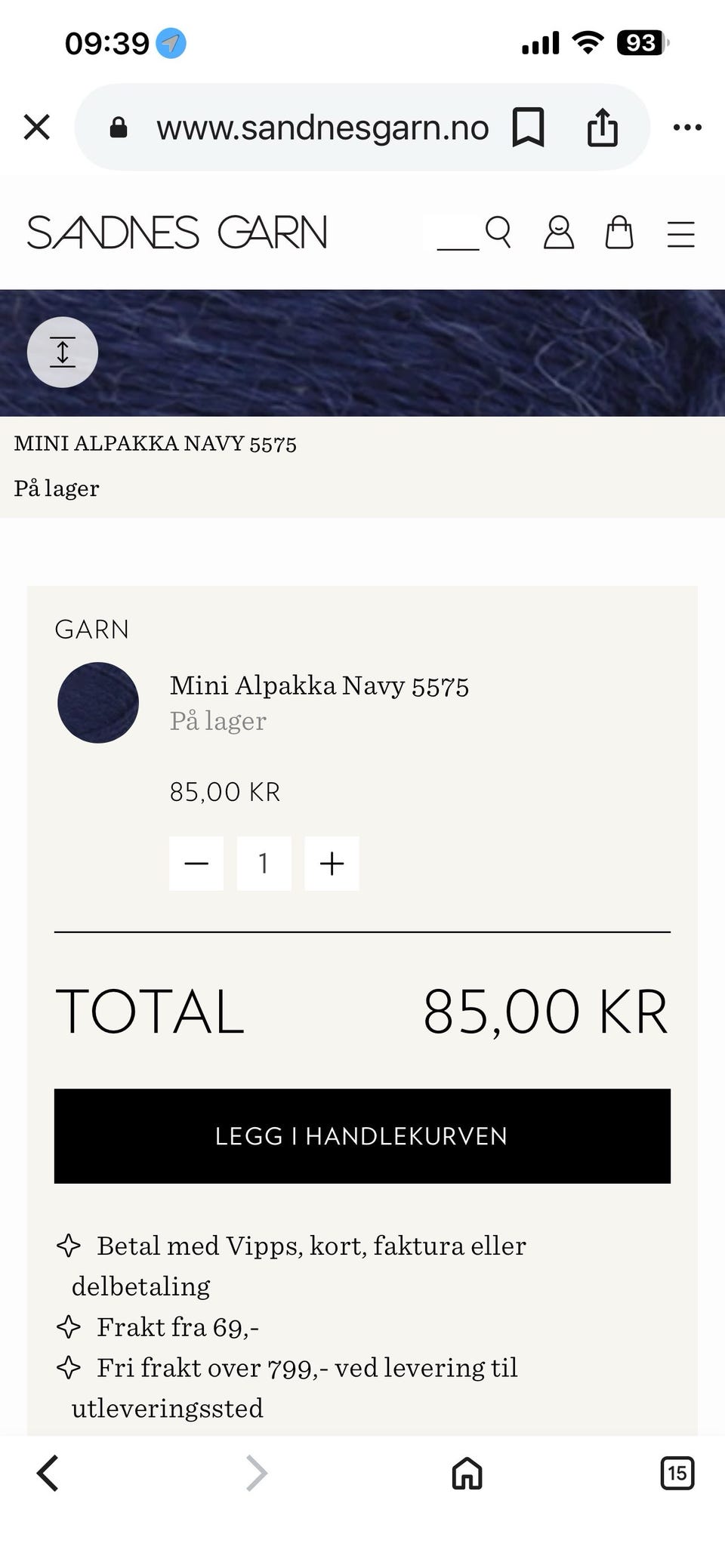The width and height of the screenshot is (725, 1568).
Task: Go back with the browser back arrow
Action: coord(48,1473)
